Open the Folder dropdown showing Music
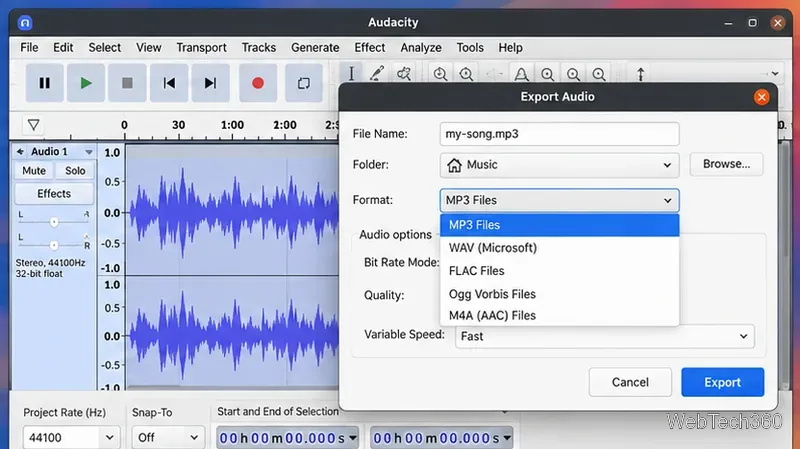Image resolution: width=800 pixels, height=449 pixels. click(x=559, y=165)
